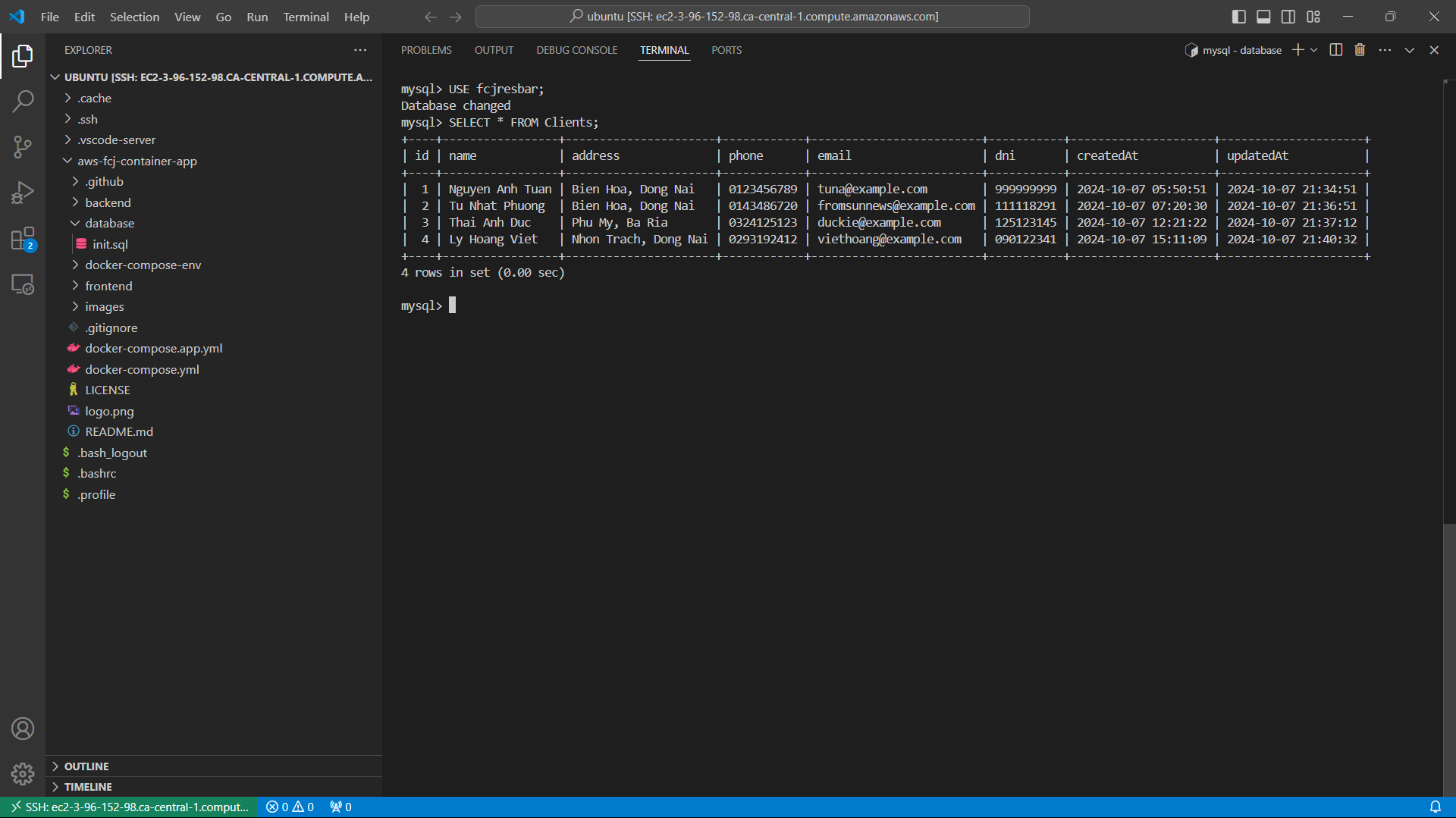This screenshot has height=818, width=1456.
Task: Toggle the bottom panel layout
Action: [x=1263, y=17]
